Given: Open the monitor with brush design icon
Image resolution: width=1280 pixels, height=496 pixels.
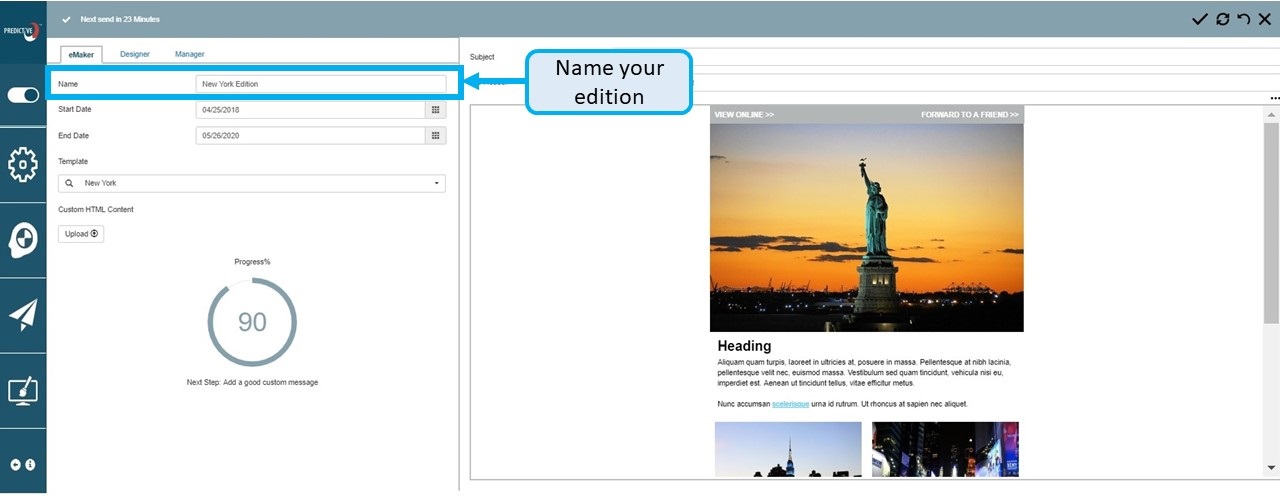Looking at the screenshot, I should 23,390.
